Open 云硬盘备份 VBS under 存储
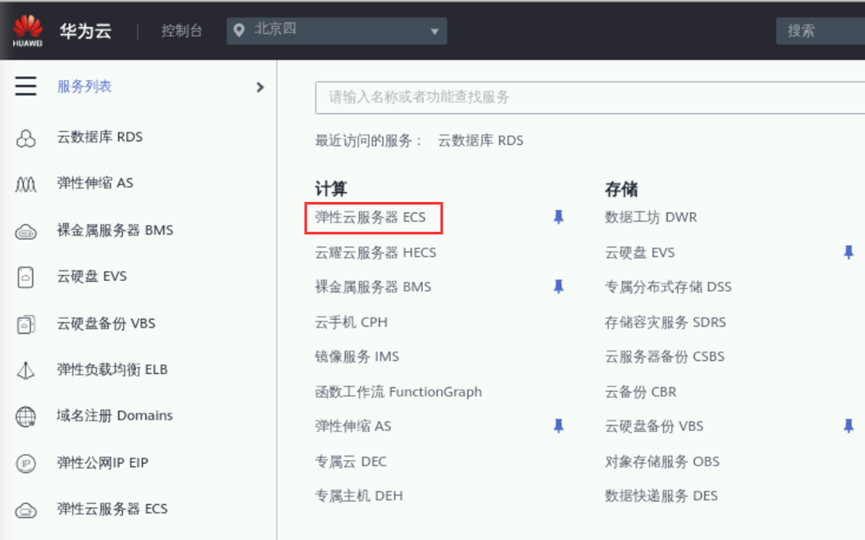Image resolution: width=865 pixels, height=540 pixels. click(654, 426)
